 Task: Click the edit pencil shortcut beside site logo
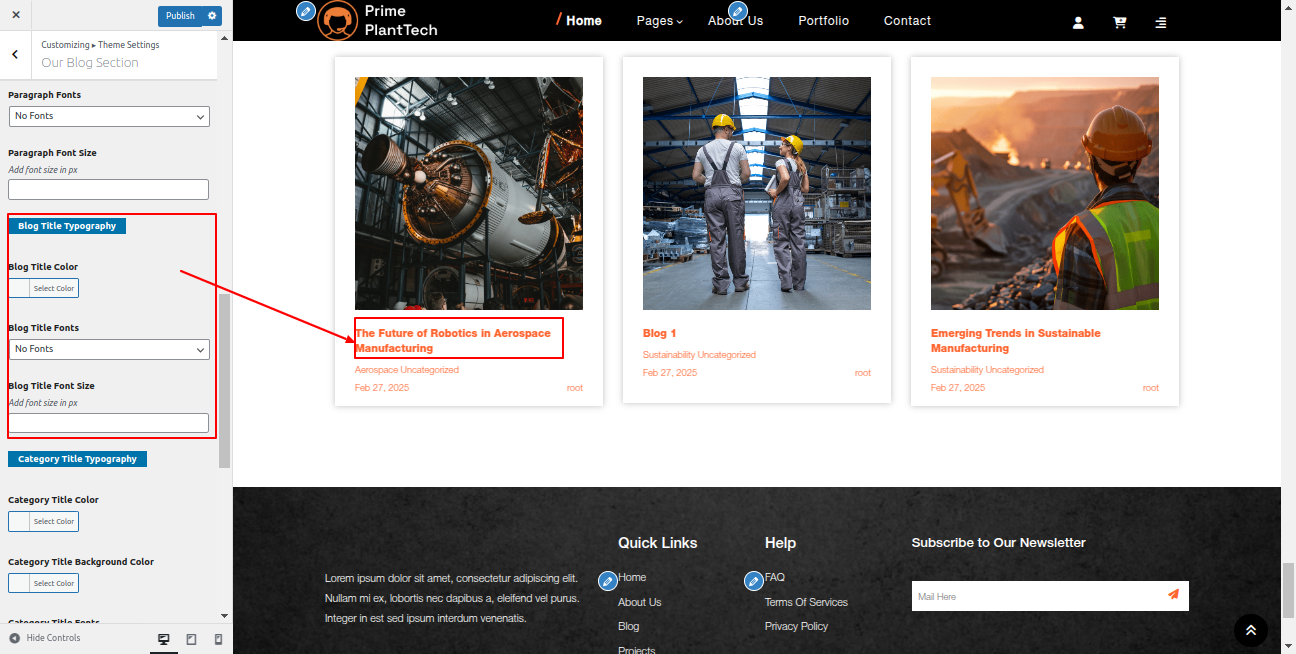pyautogui.click(x=306, y=11)
